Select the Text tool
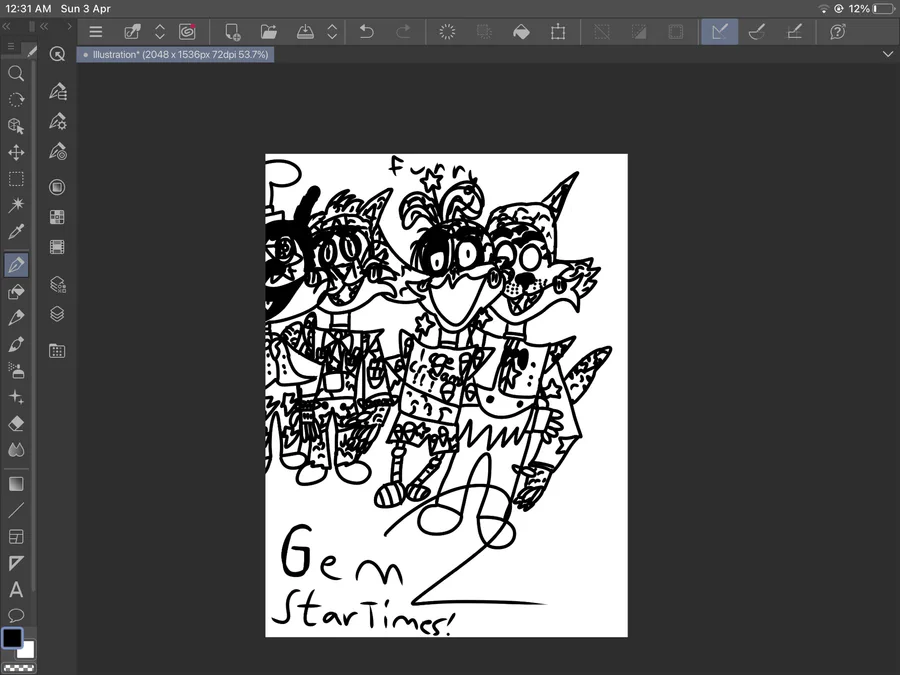The width and height of the screenshot is (900, 675). [x=16, y=589]
